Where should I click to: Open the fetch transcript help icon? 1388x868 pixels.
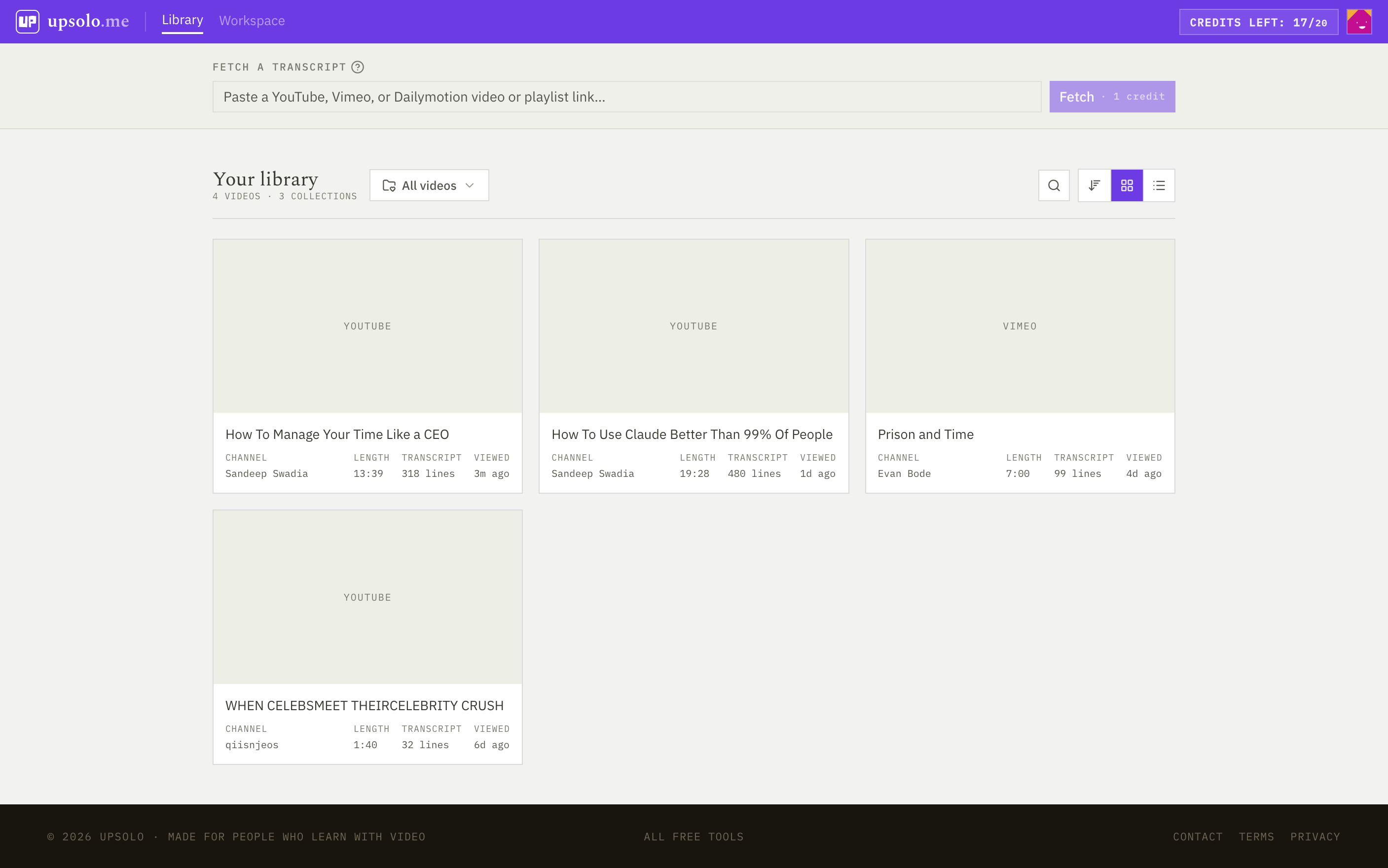point(358,67)
